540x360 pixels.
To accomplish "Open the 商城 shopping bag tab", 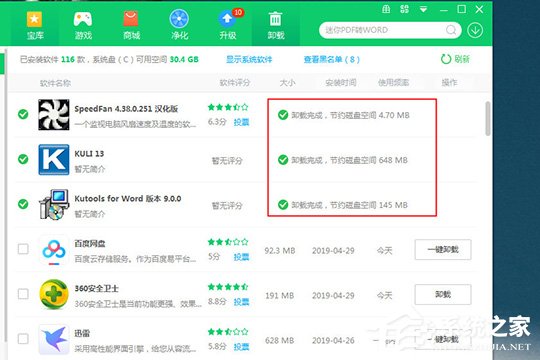I will [x=131, y=25].
